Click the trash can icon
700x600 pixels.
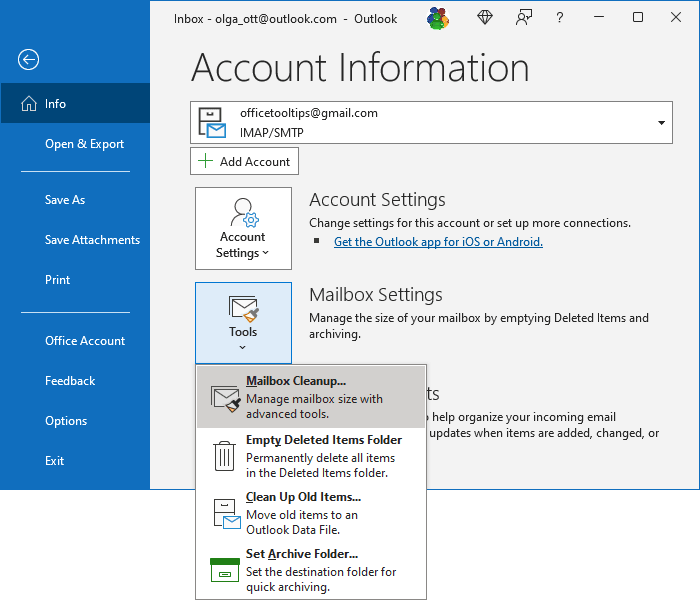tap(224, 455)
